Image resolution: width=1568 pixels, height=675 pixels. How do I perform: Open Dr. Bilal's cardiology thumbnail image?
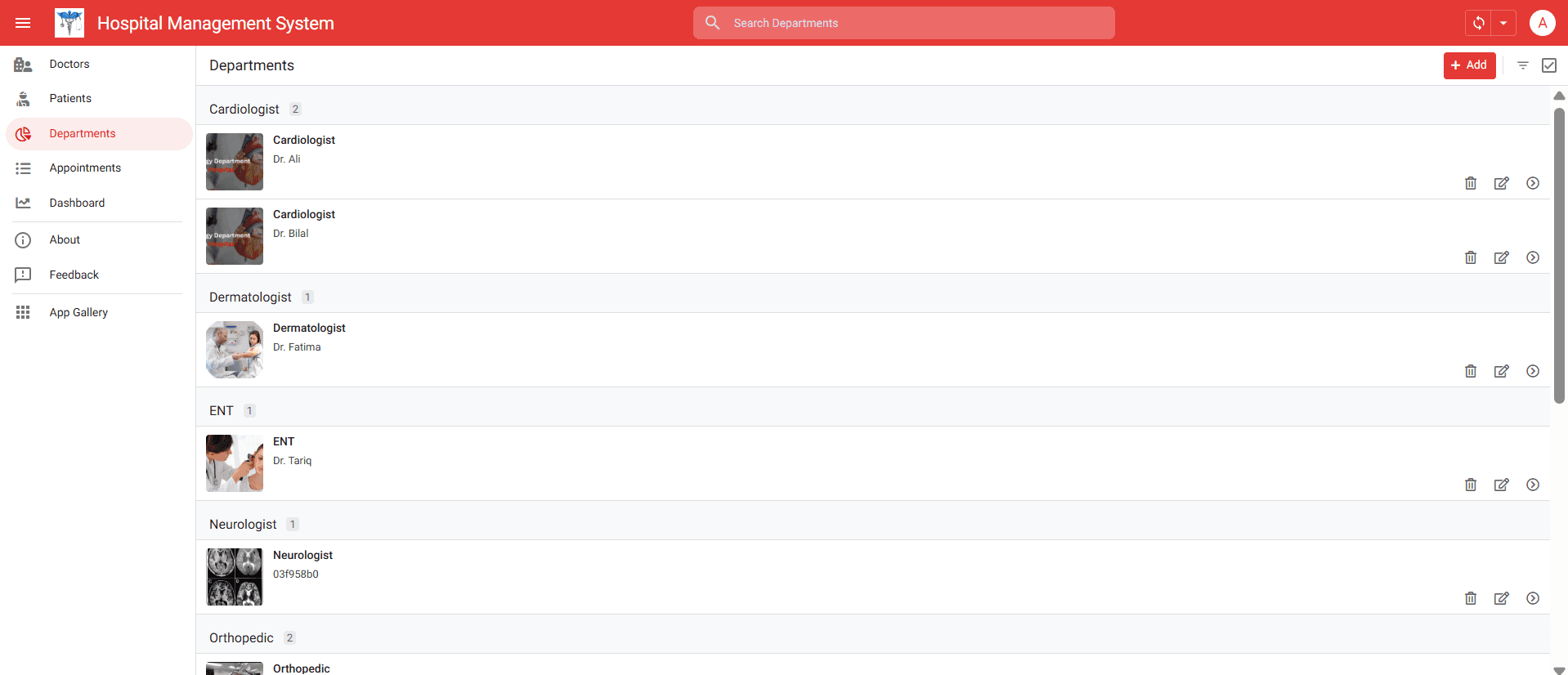[235, 236]
